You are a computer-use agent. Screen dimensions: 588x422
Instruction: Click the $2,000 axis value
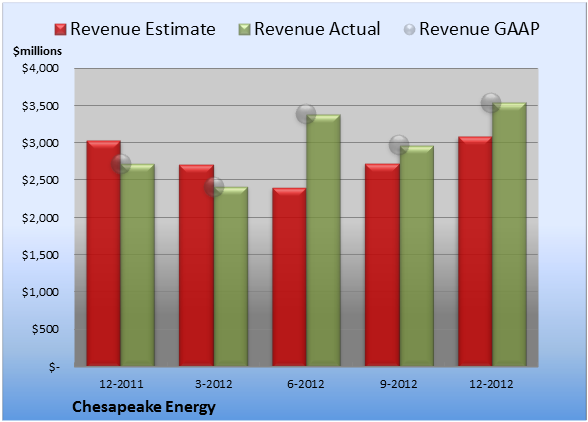[x=40, y=218]
